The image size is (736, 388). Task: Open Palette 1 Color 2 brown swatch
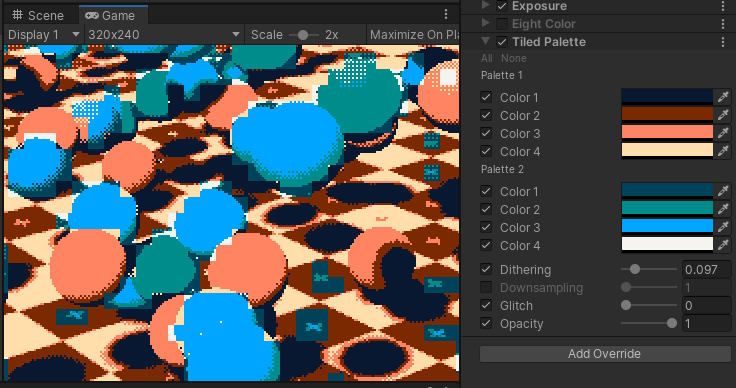click(x=667, y=115)
